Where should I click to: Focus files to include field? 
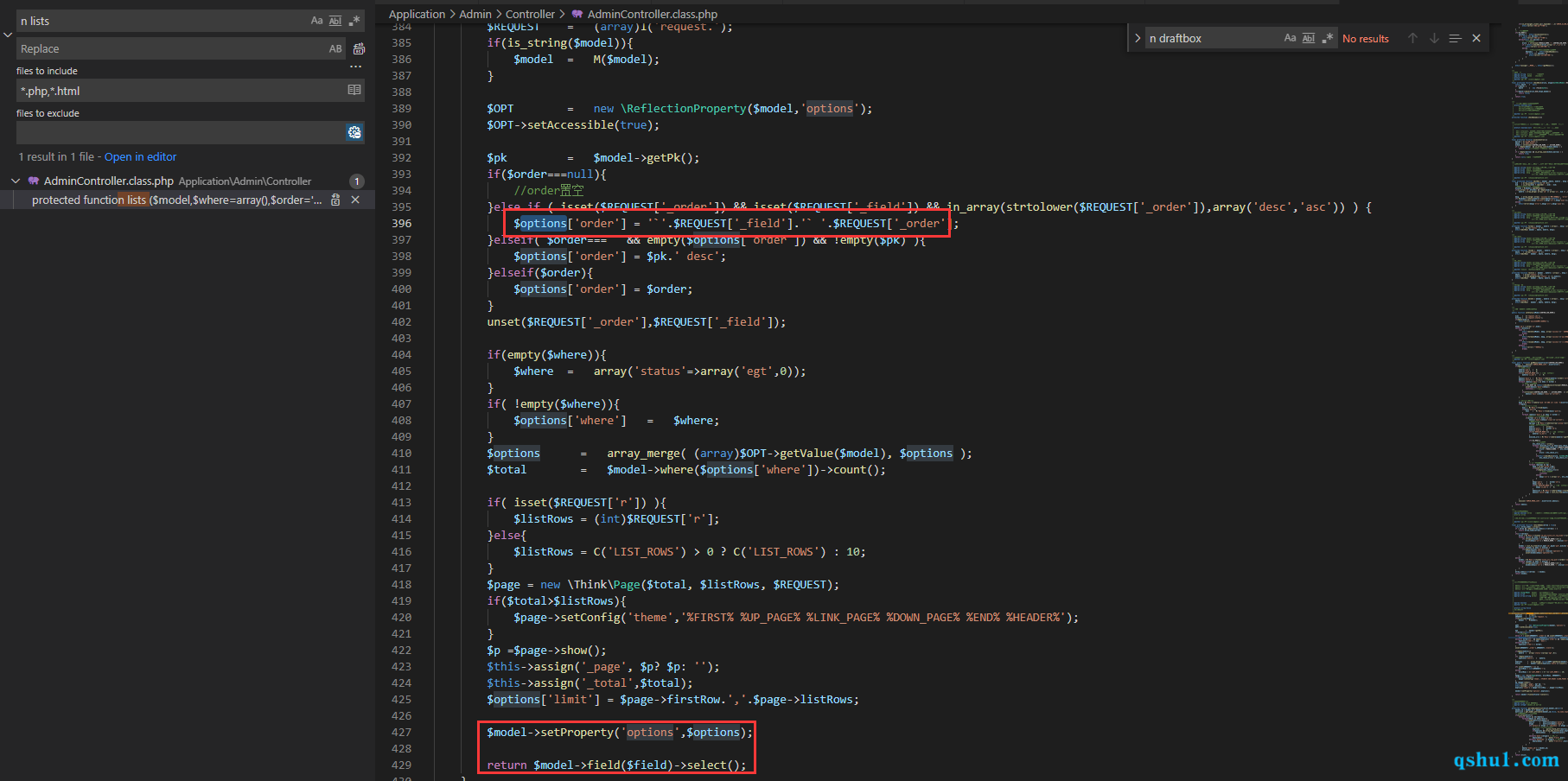tap(181, 91)
